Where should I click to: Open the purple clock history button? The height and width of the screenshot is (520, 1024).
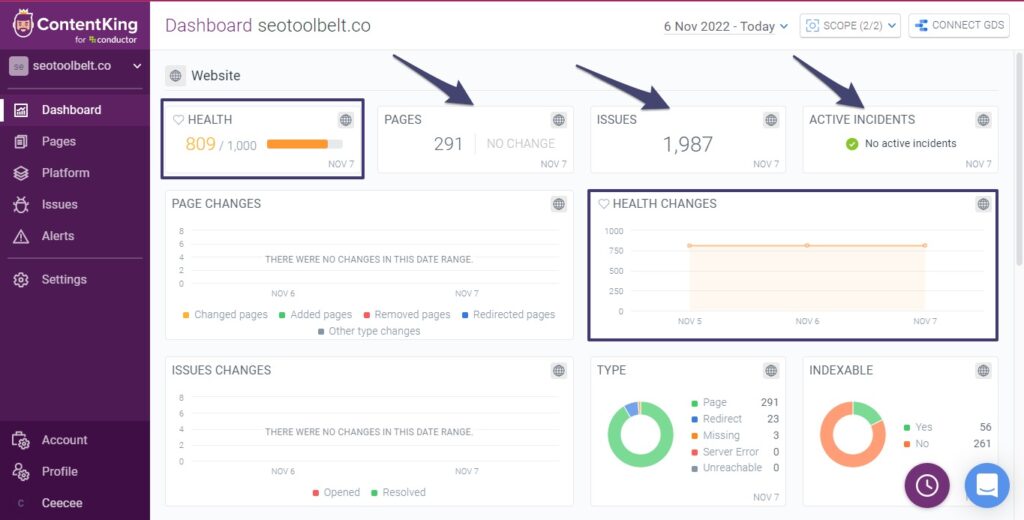point(927,485)
